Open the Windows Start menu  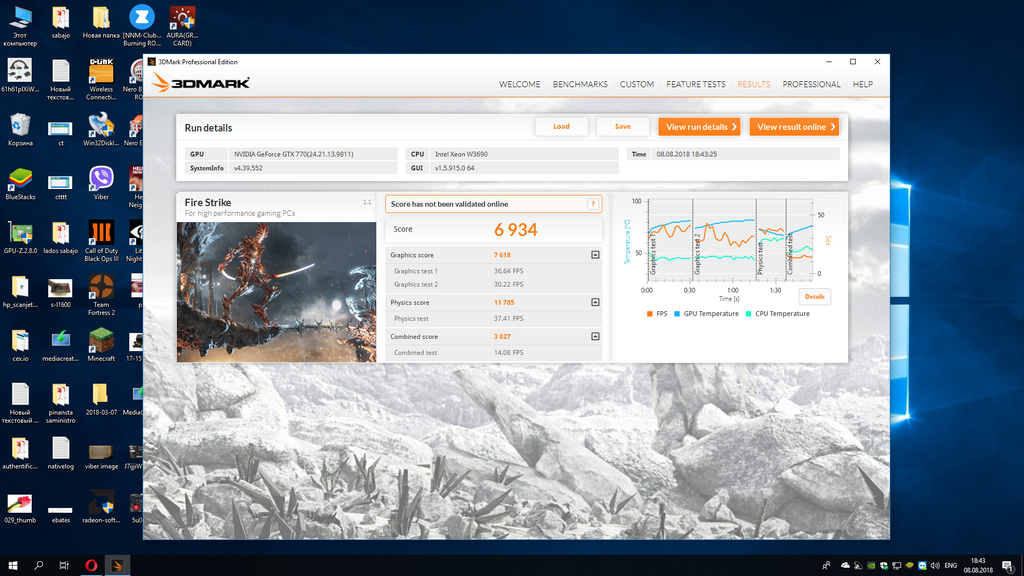(x=12, y=565)
